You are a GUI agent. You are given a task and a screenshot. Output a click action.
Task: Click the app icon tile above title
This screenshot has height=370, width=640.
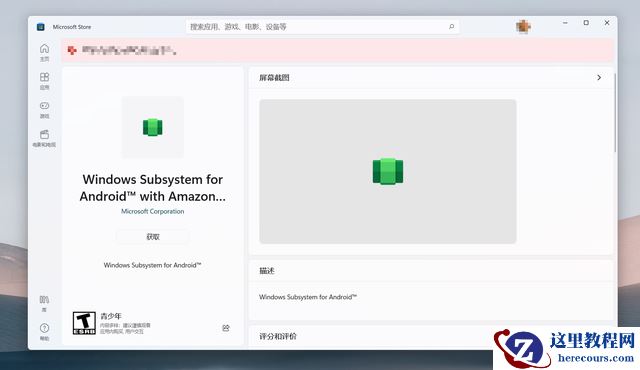[153, 127]
